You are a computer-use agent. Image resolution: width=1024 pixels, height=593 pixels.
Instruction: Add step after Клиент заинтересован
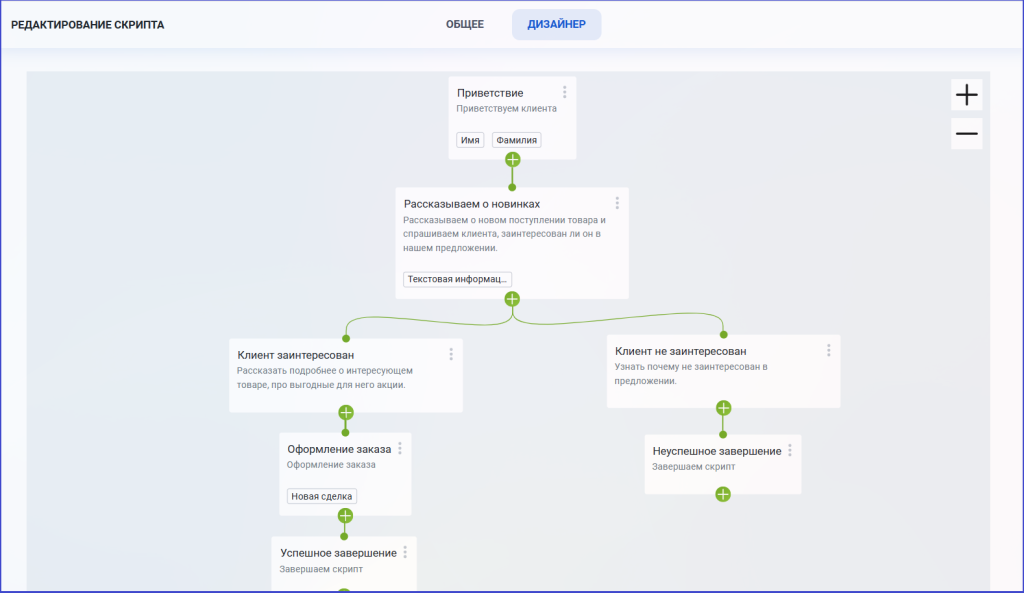(x=346, y=412)
